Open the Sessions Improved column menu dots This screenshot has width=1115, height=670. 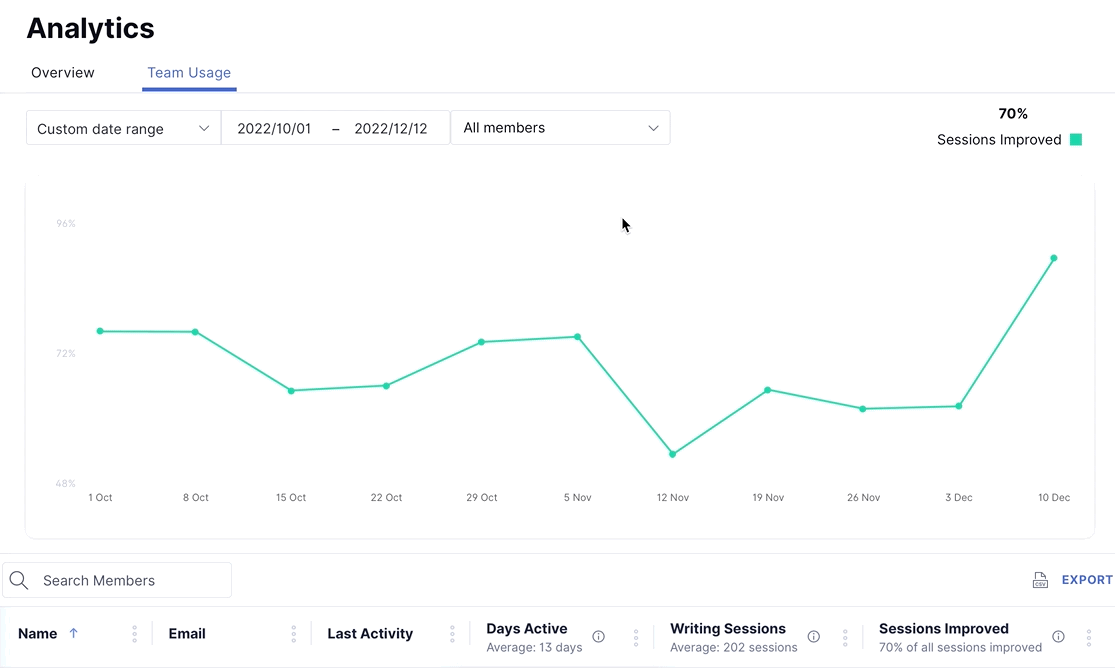point(1089,637)
